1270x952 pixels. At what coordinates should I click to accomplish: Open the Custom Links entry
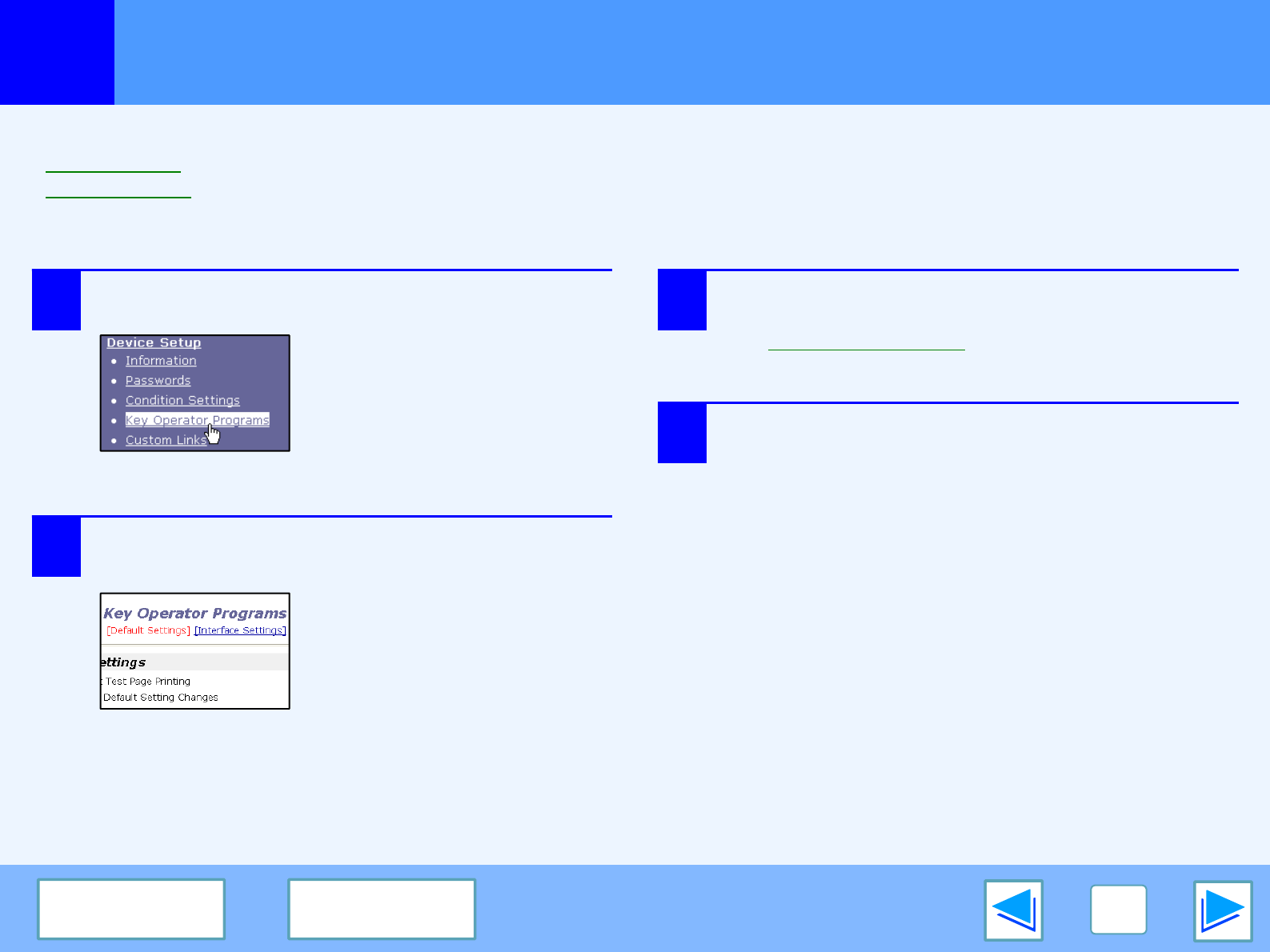165,440
